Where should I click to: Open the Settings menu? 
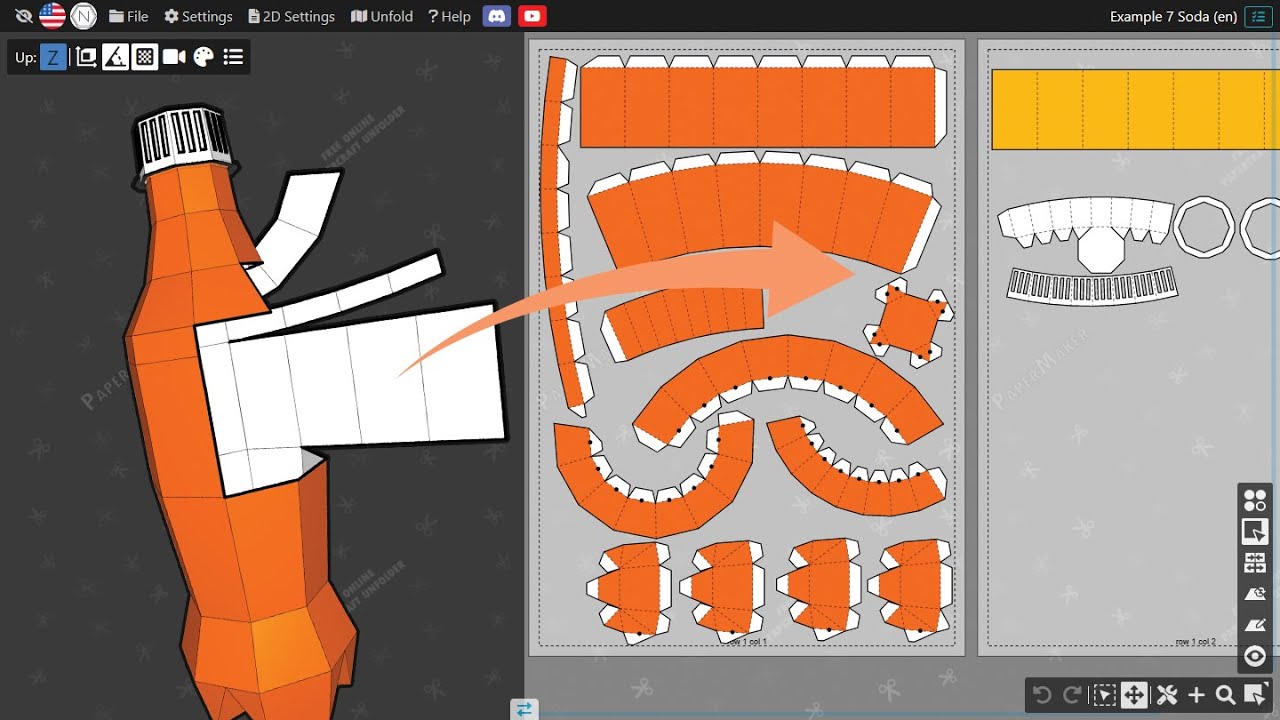(x=198, y=16)
